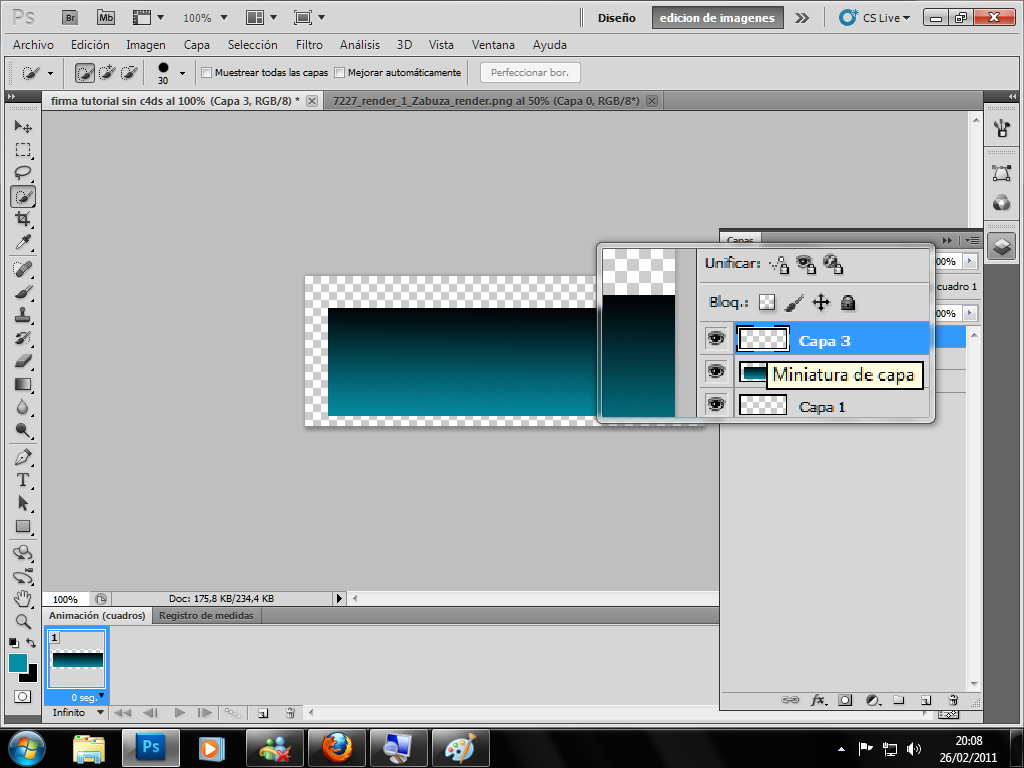Select the Path Selection tool
The width and height of the screenshot is (1024, 768).
(23, 503)
